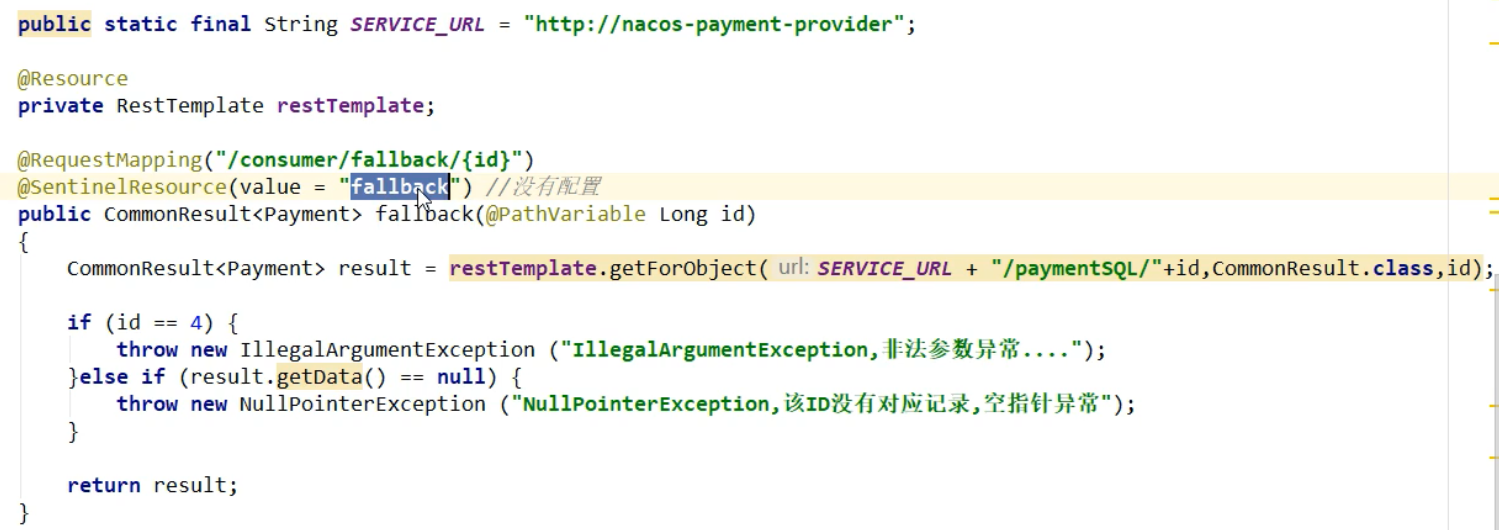Click the @PathVariable annotation
Image resolution: width=1499 pixels, height=530 pixels.
click(565, 214)
